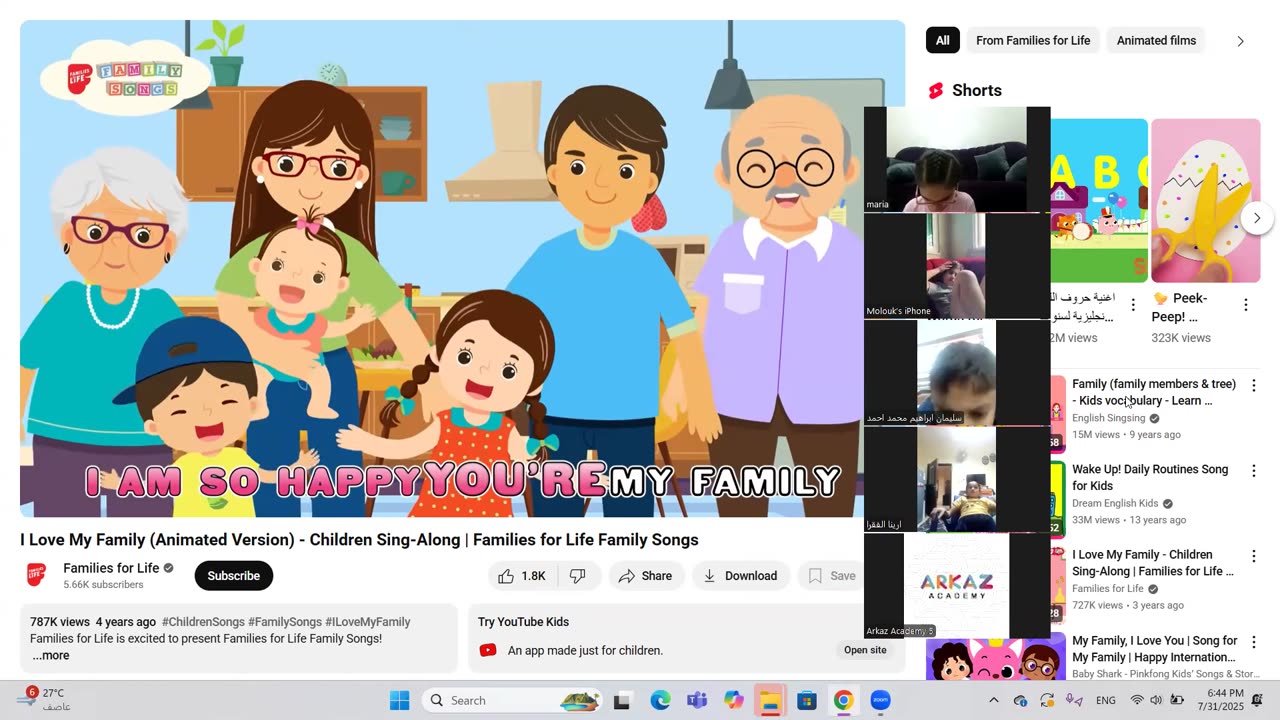
Task: Open the 27°C weather widget
Action: [45, 699]
